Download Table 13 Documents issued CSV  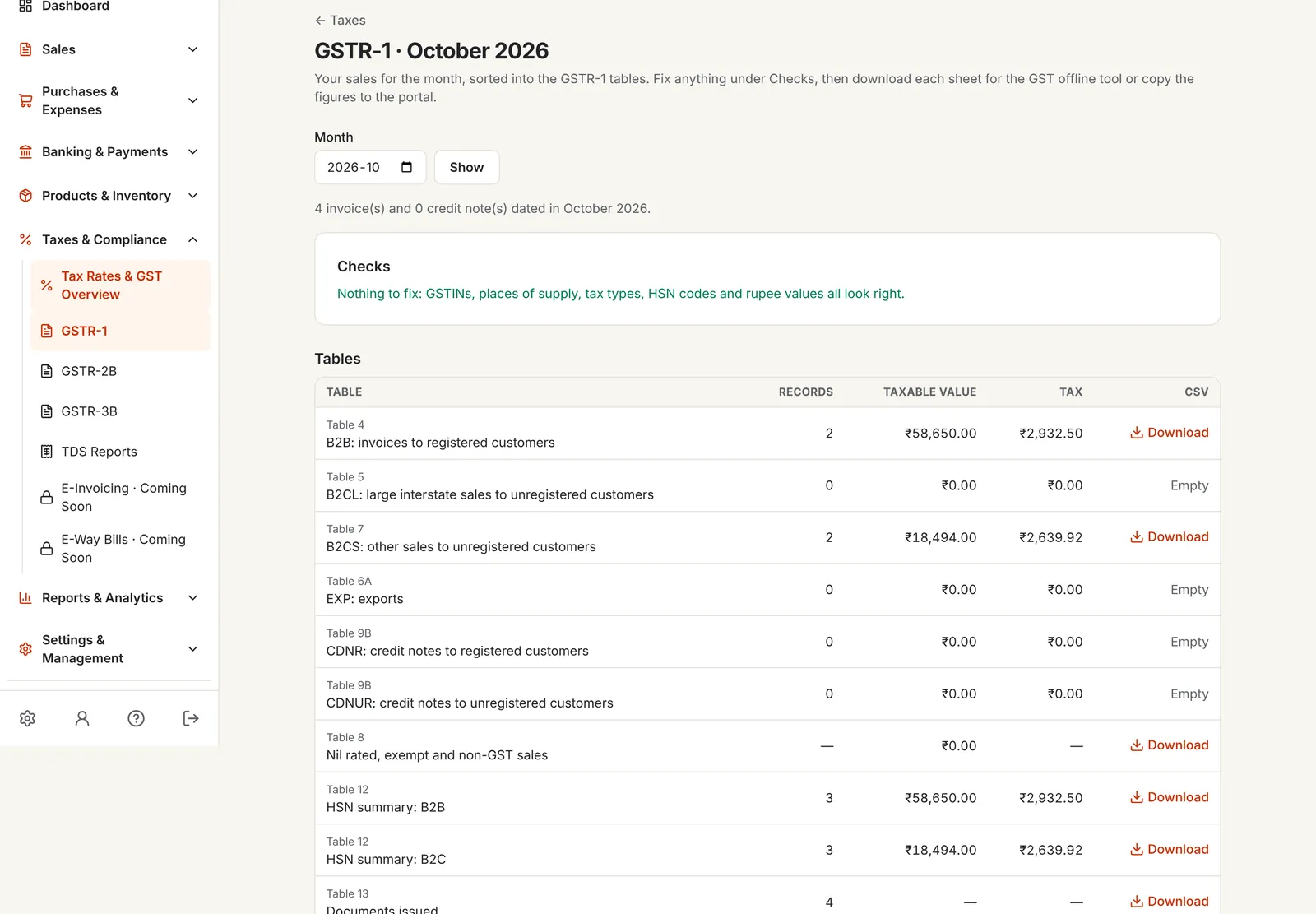1169,902
